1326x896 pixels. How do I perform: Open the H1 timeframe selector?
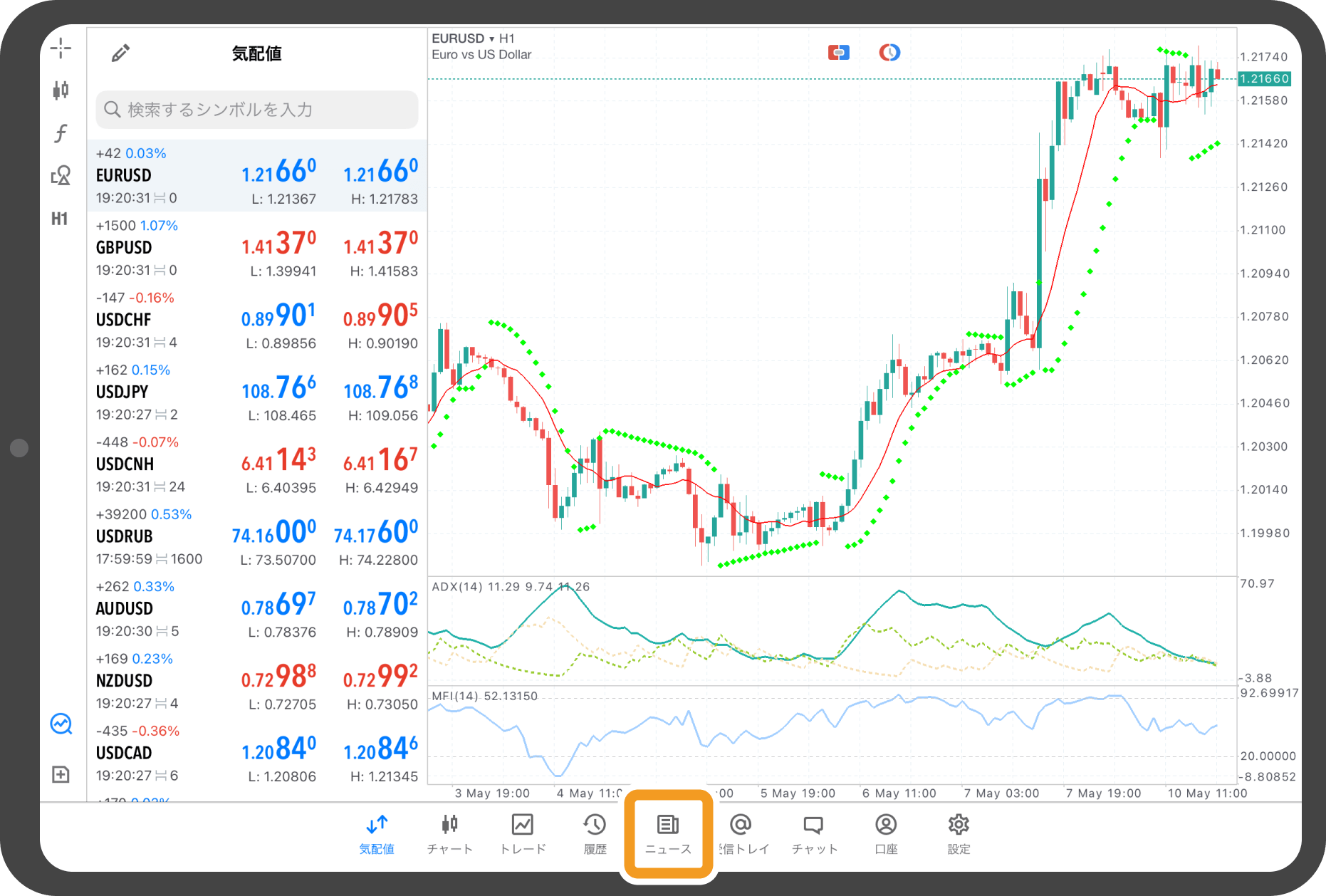[x=60, y=219]
